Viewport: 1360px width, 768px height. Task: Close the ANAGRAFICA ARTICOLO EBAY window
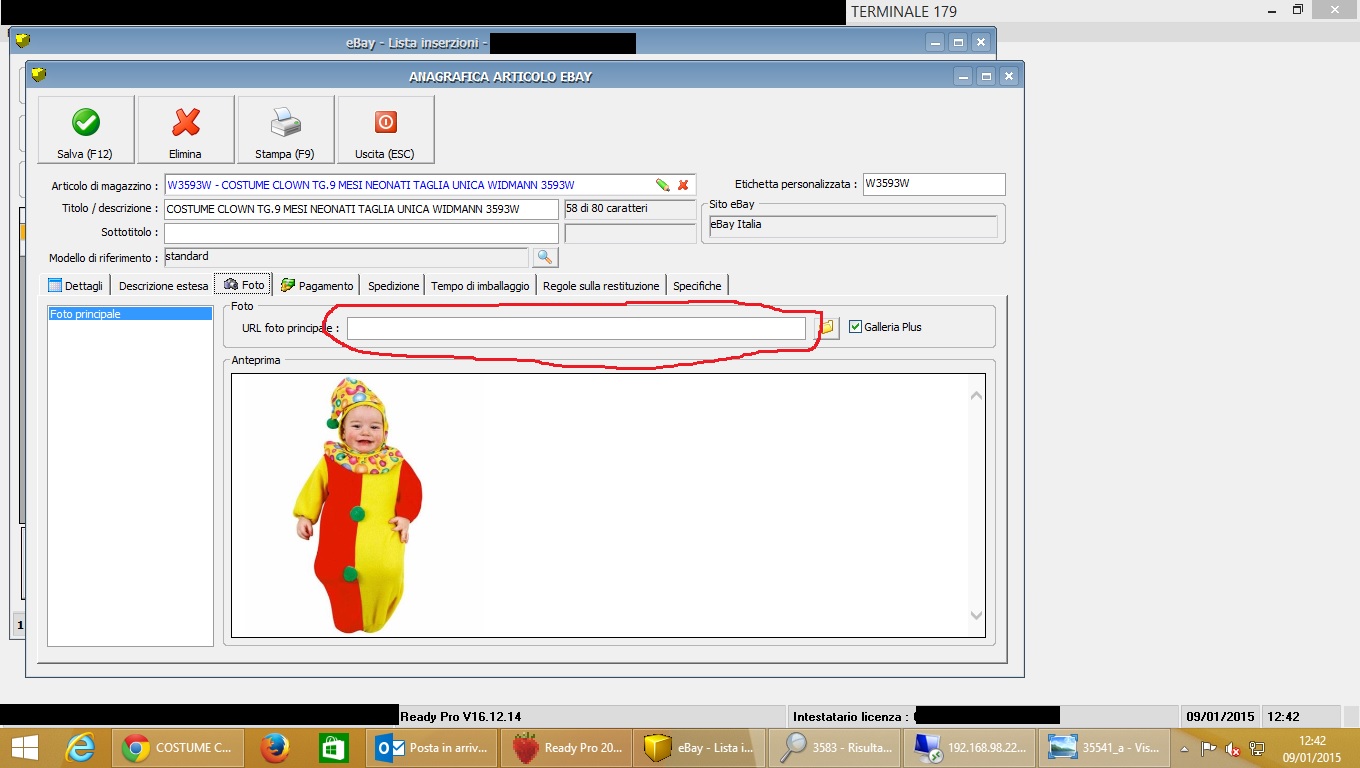pos(1009,76)
